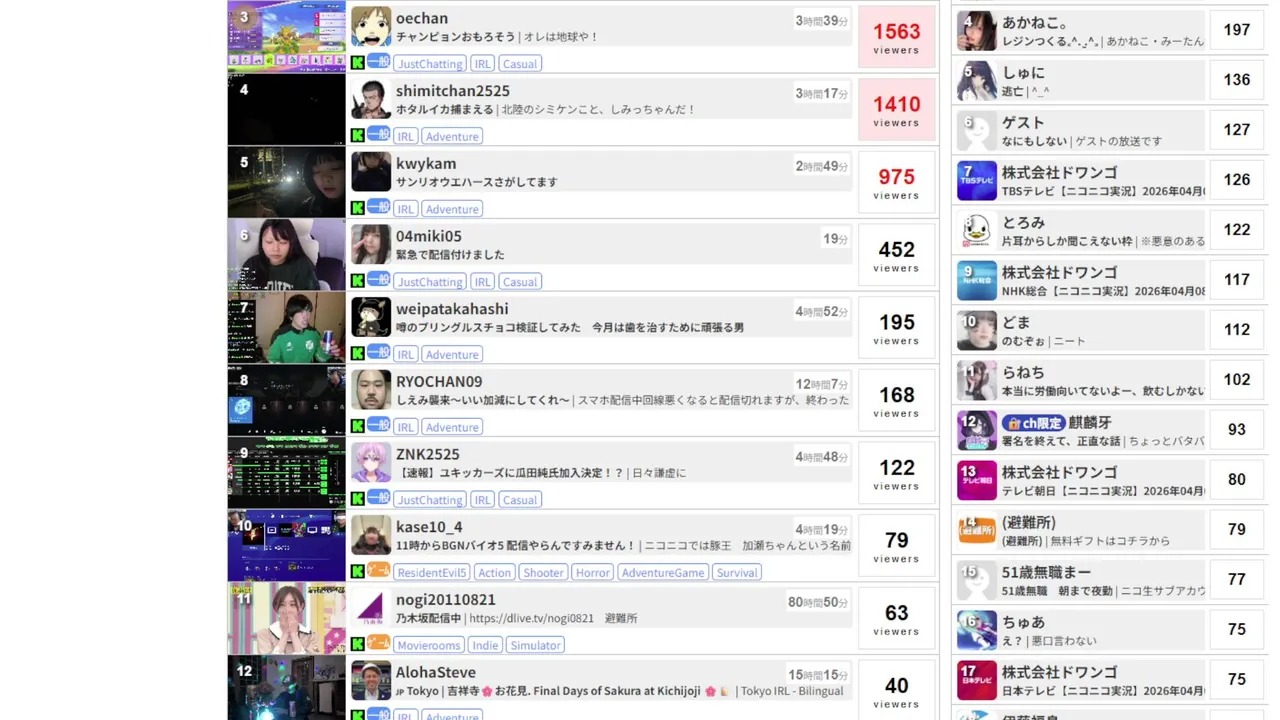Open the ZNK2525 username link

point(428,454)
